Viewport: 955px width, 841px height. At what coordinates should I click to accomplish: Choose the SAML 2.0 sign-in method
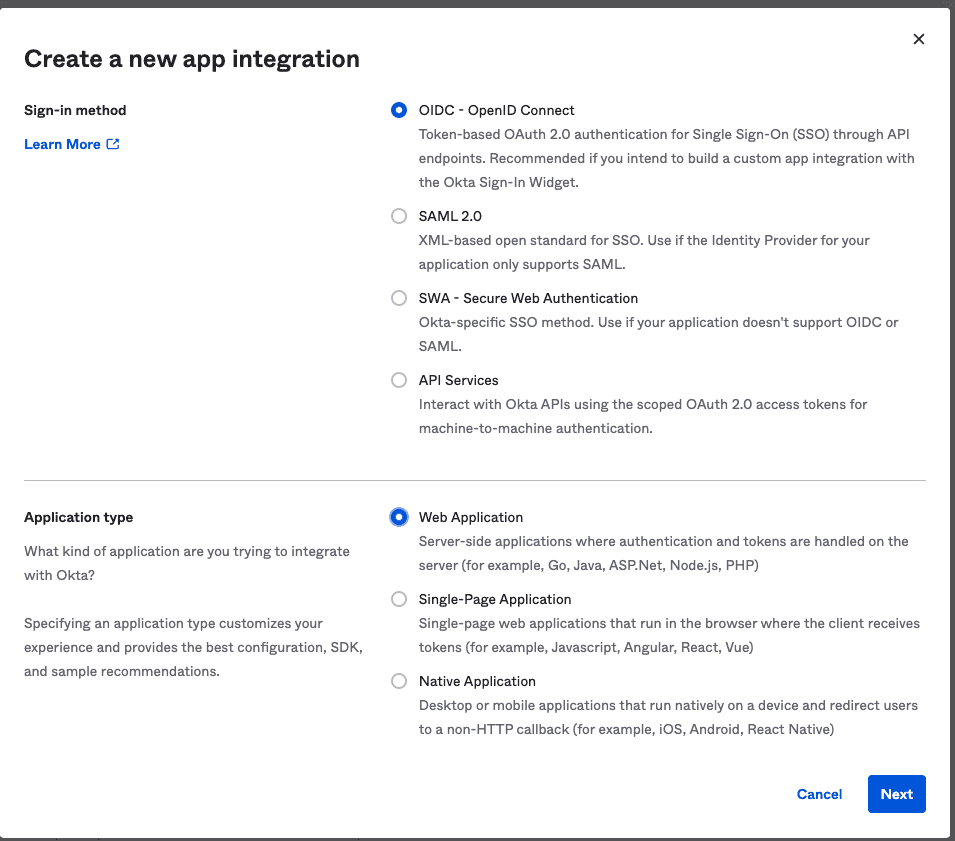click(399, 216)
